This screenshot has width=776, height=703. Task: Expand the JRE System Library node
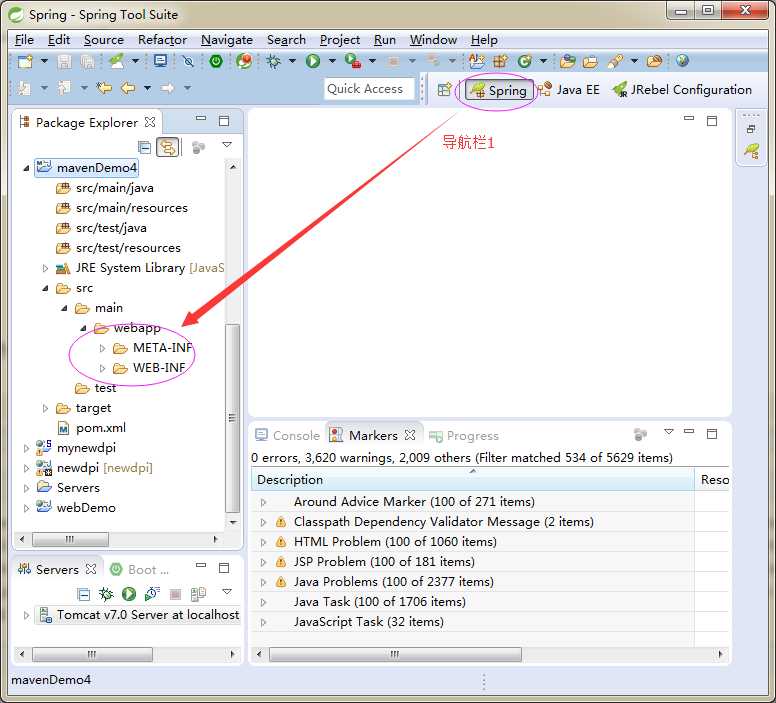point(45,268)
